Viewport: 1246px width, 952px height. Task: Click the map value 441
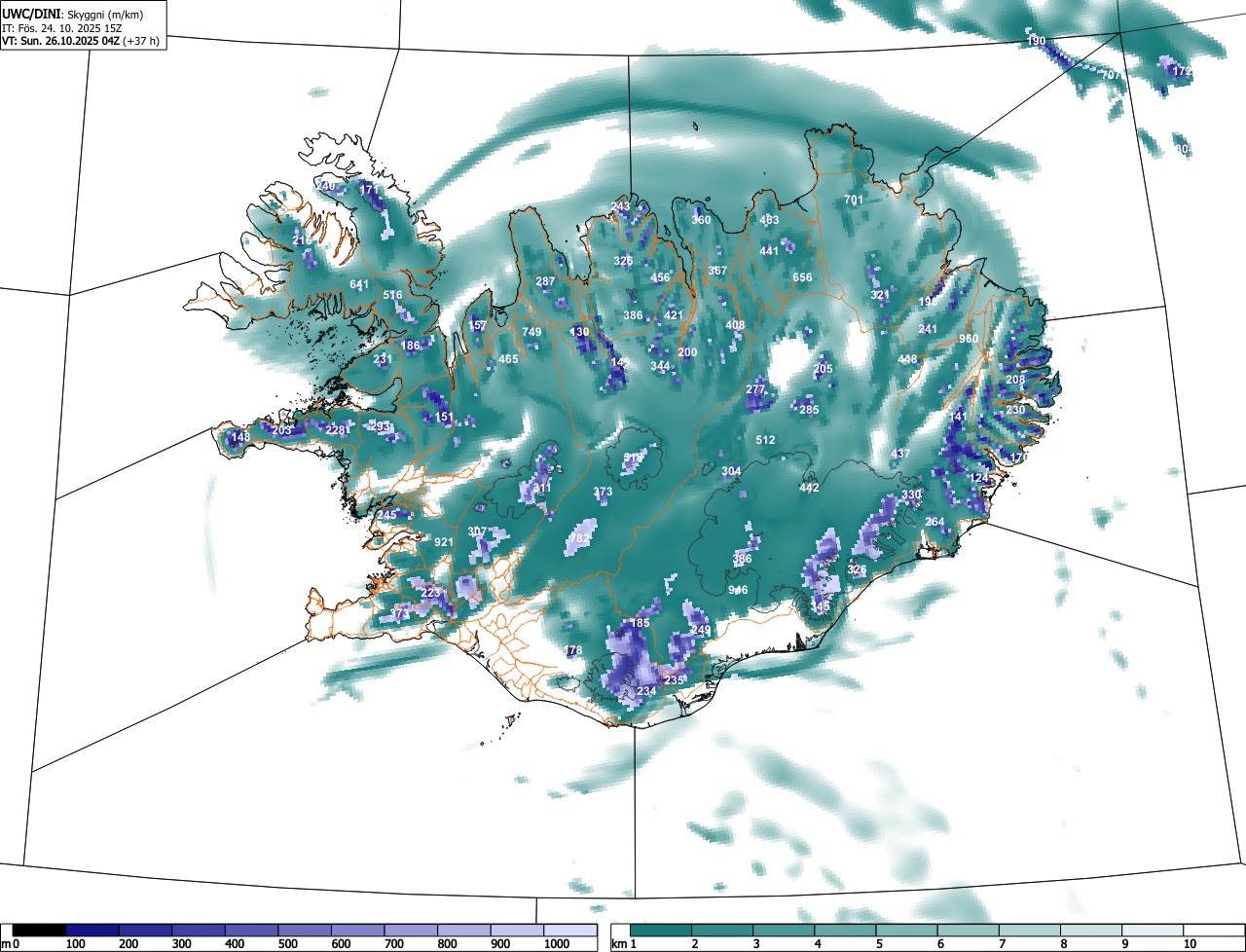coord(769,251)
